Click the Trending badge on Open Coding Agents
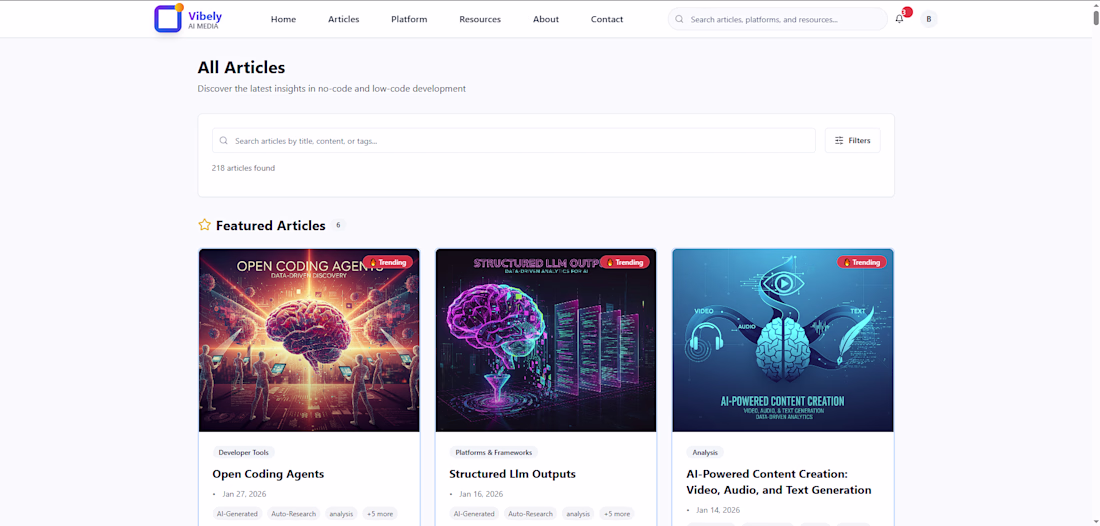The height and width of the screenshot is (526, 1100). (x=388, y=262)
